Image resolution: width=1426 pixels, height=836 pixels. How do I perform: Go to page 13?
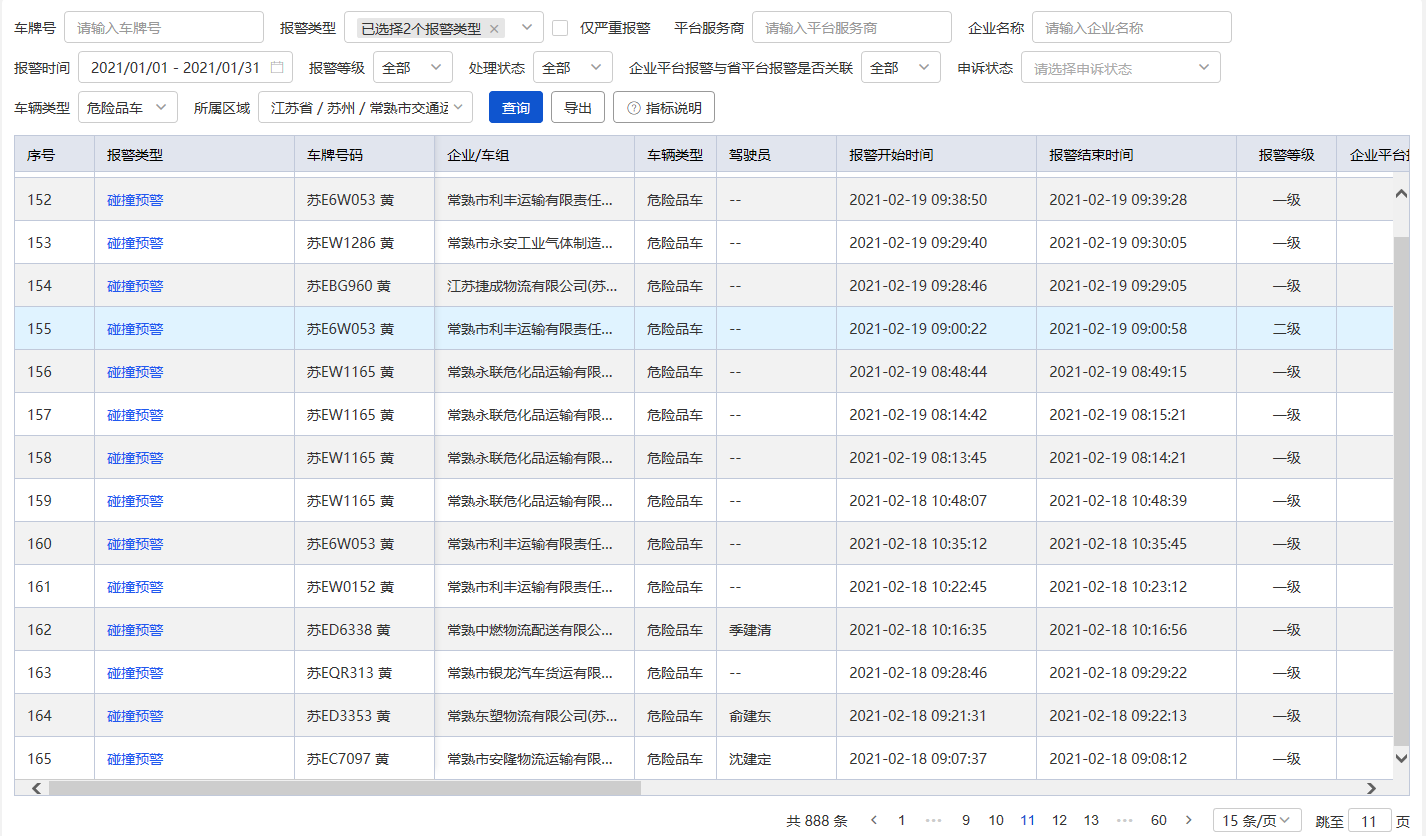pos(1091,821)
